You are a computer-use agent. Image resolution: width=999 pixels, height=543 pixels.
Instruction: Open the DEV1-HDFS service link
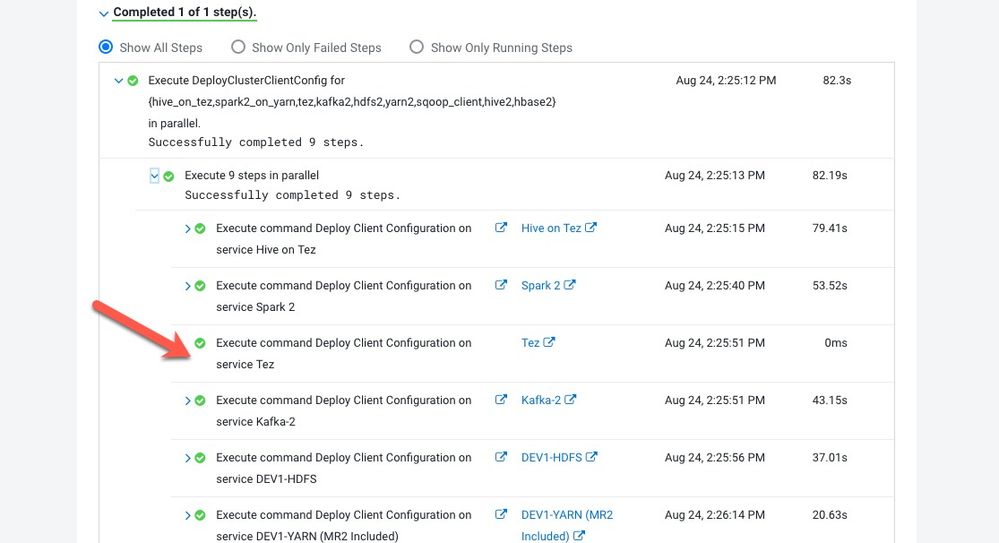tap(552, 458)
